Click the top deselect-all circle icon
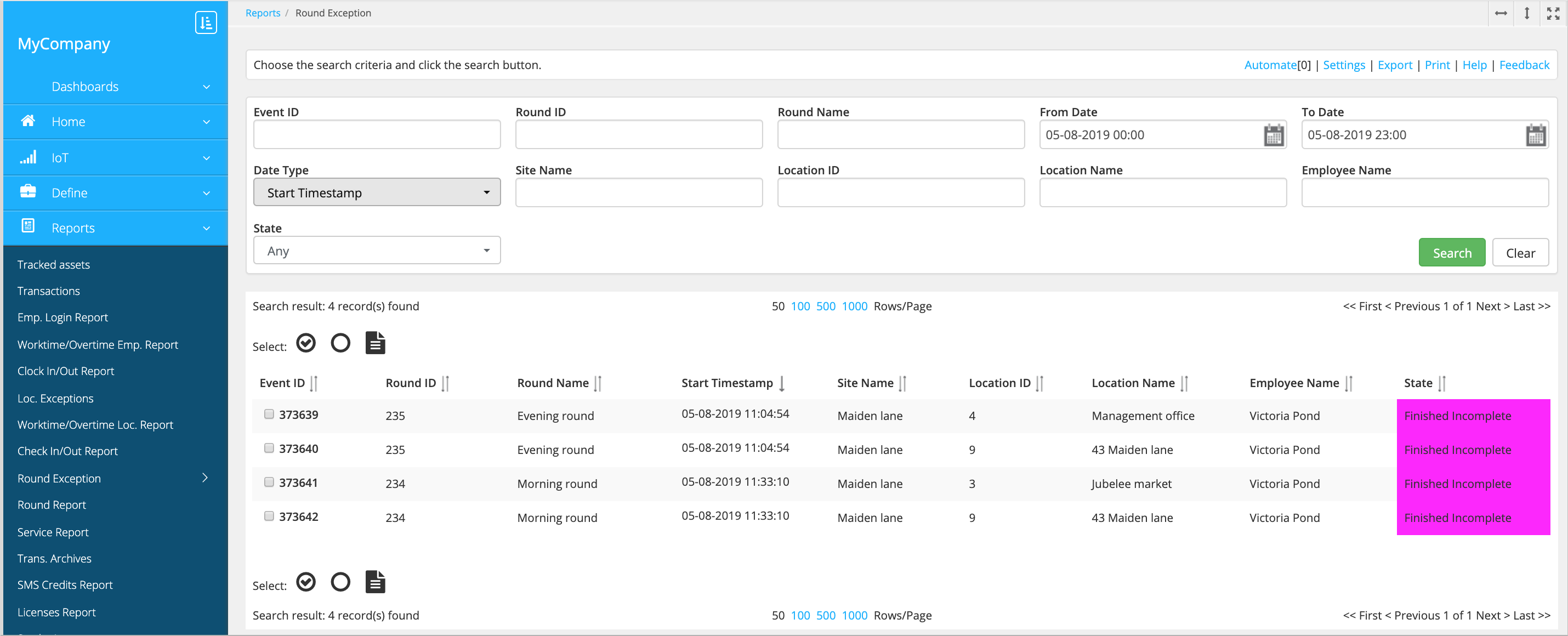Screen dimensions: 1568x636 tap(340, 343)
